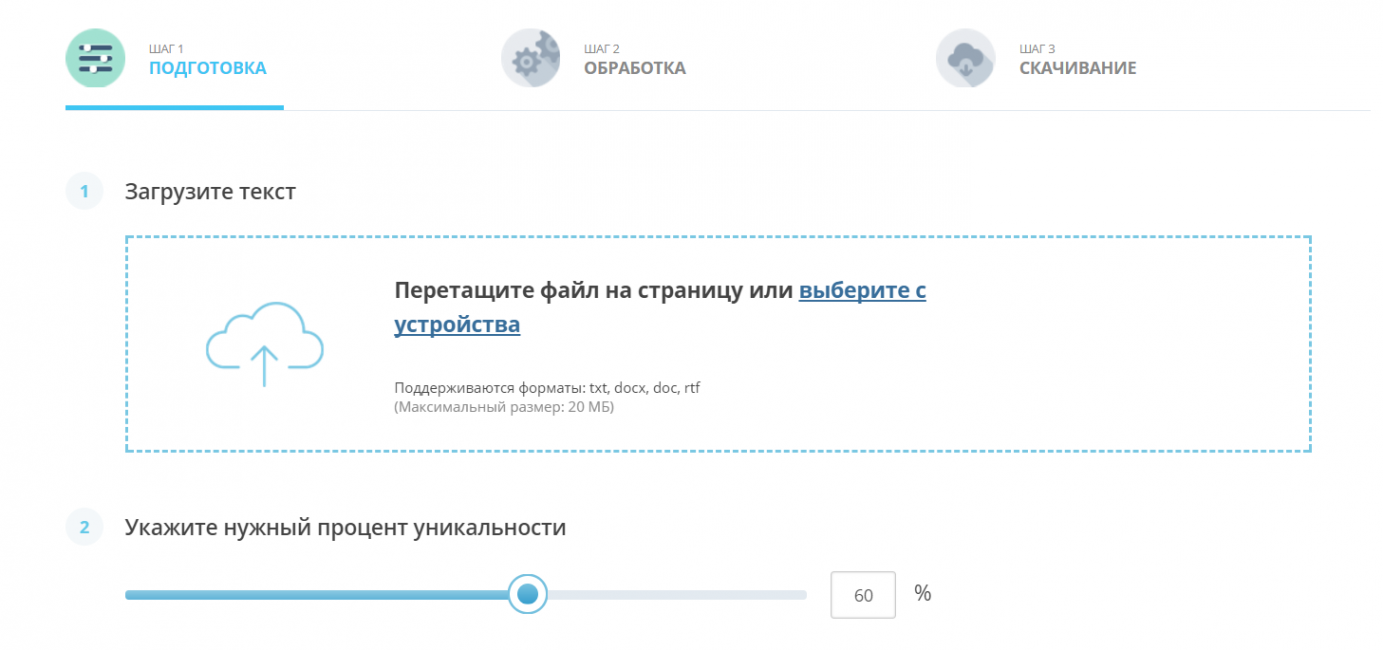
Task: Click the cloud download Скачивание step icon
Action: pos(965,58)
